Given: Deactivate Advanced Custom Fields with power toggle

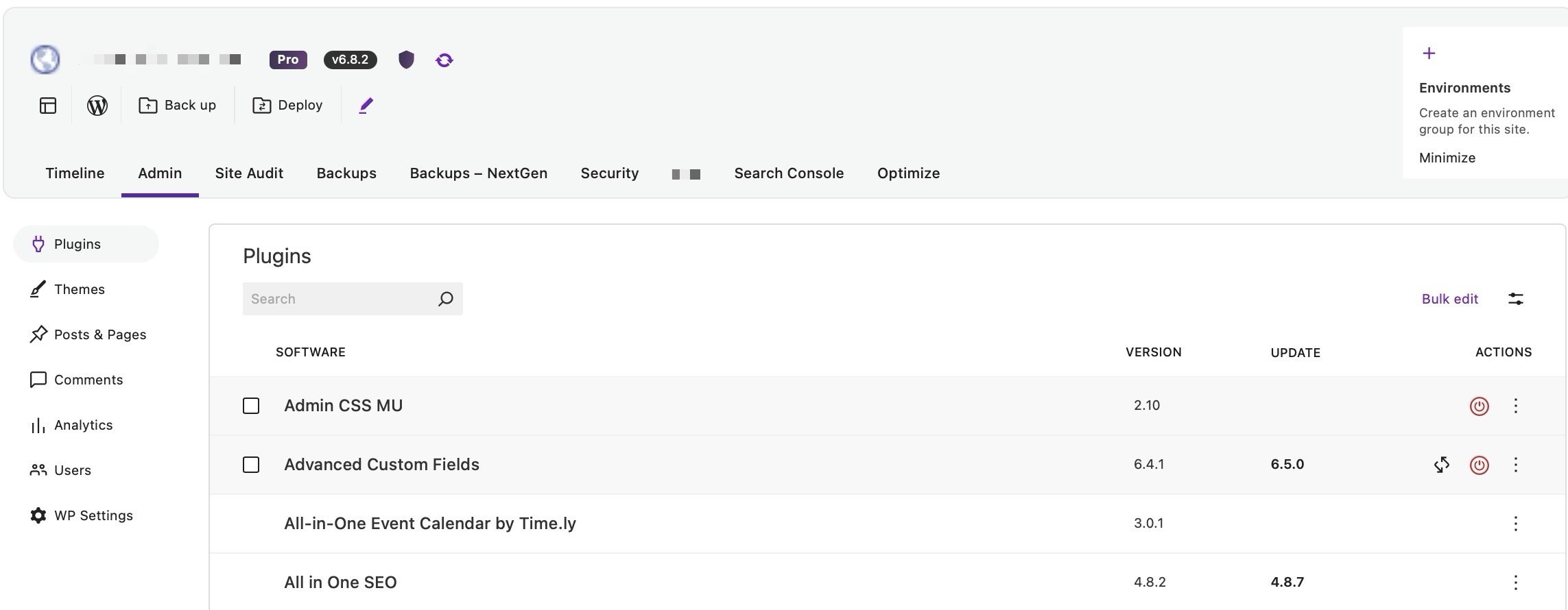Looking at the screenshot, I should click(x=1479, y=465).
